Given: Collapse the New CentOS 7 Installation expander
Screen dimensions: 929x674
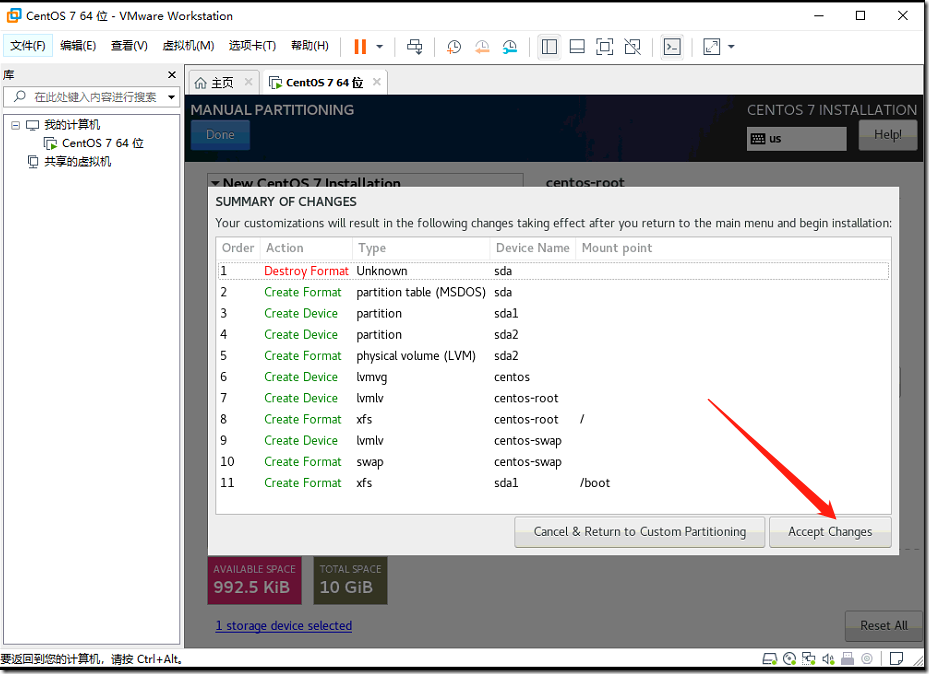Looking at the screenshot, I should click(216, 183).
